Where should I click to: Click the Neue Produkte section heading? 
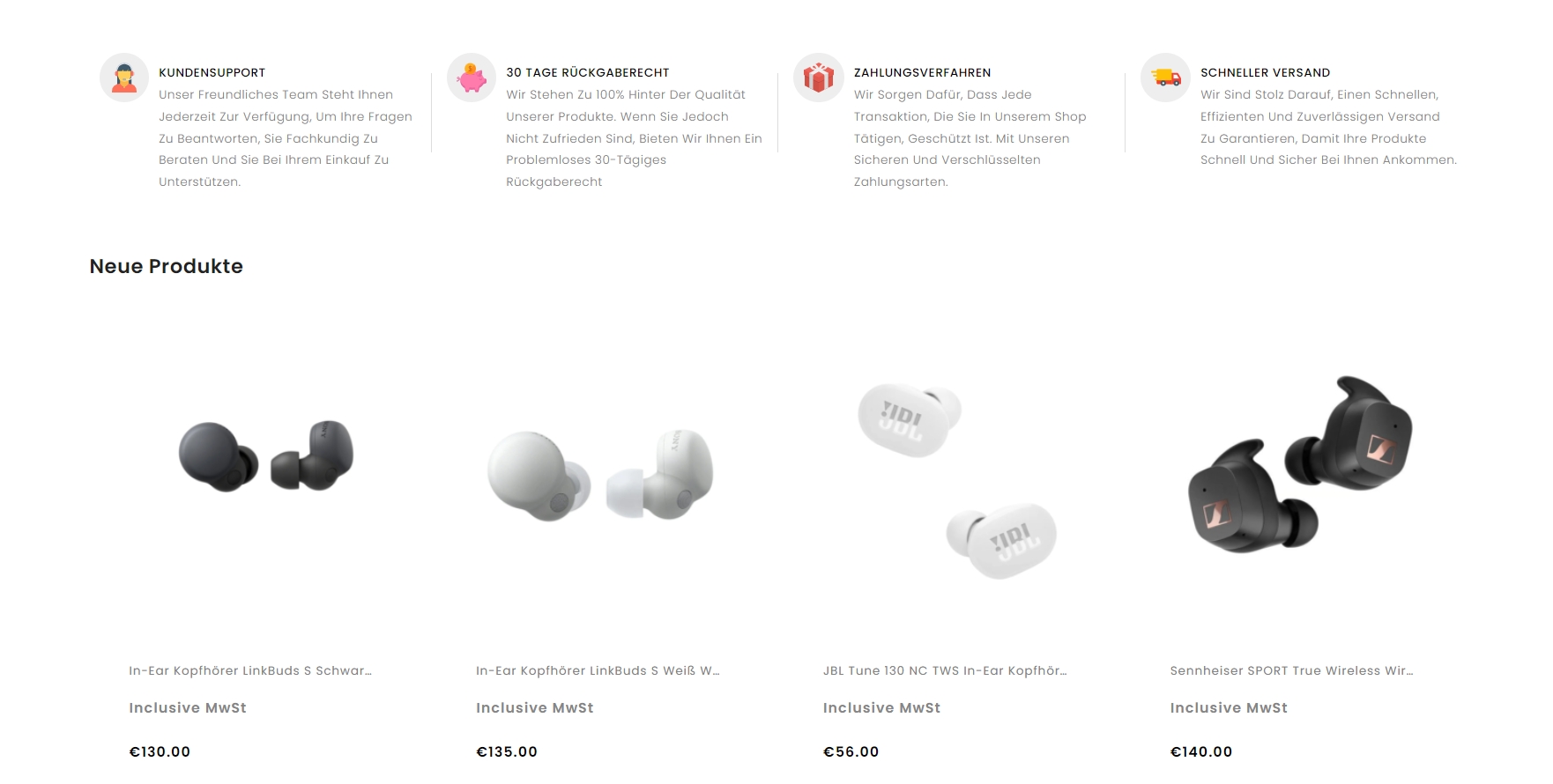pyautogui.click(x=167, y=266)
